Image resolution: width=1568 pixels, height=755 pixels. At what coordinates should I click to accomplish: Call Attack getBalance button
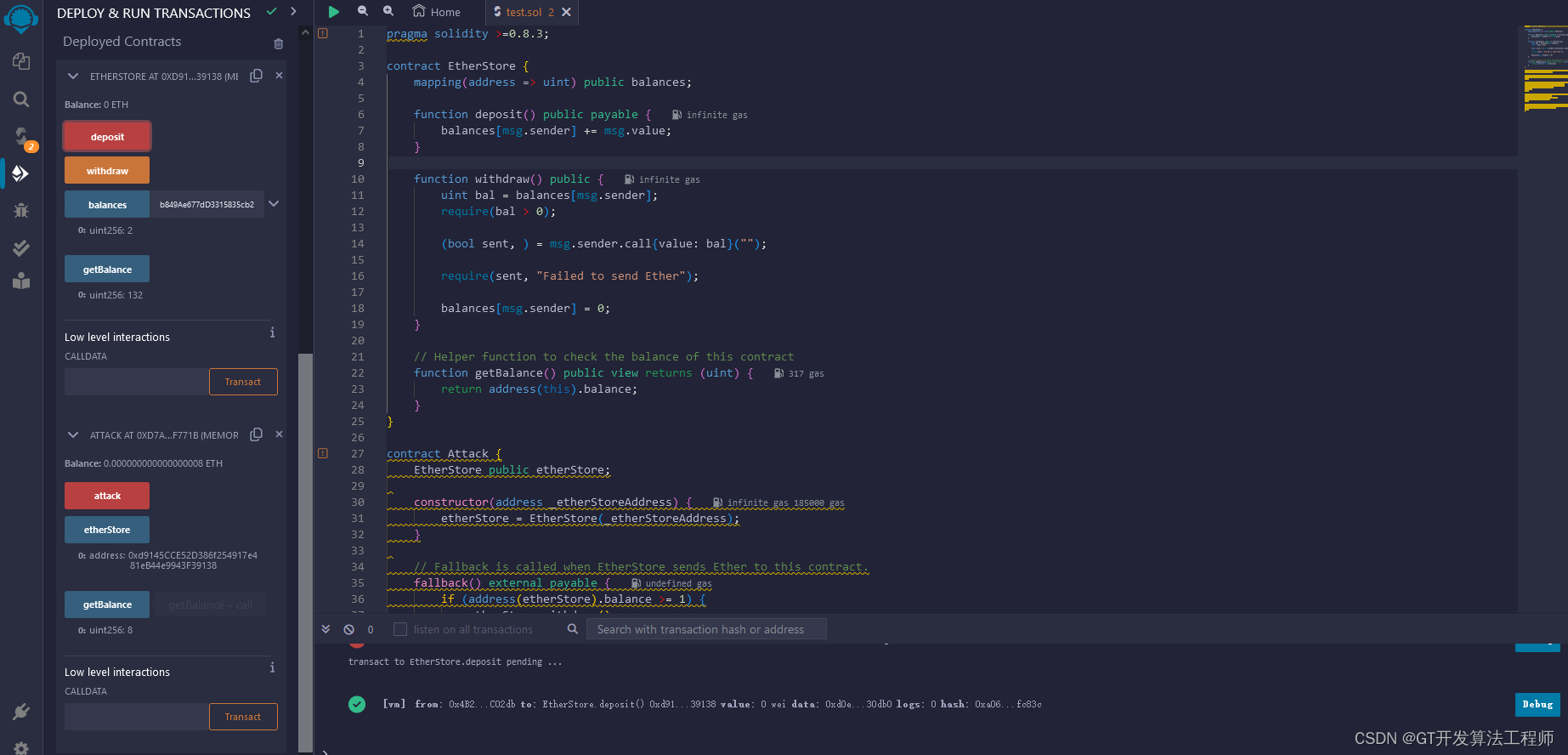(107, 605)
